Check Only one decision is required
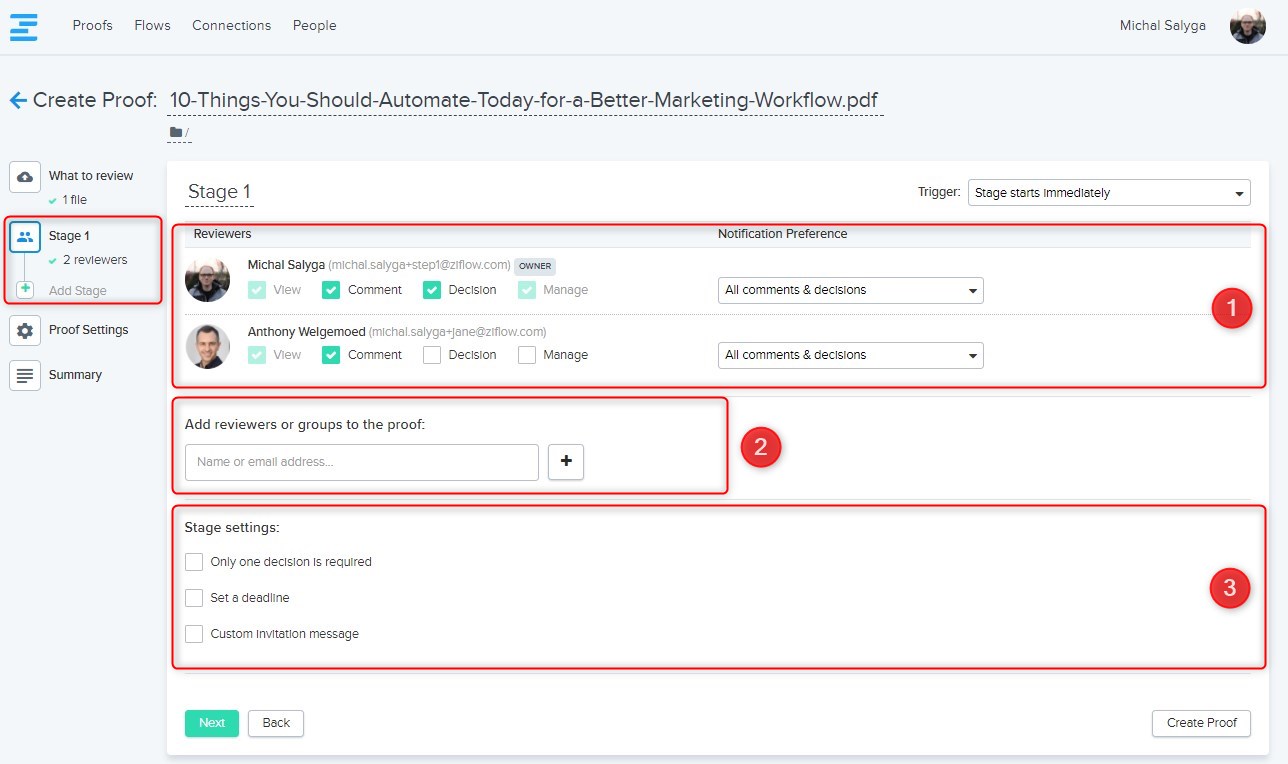The height and width of the screenshot is (764, 1288). click(194, 562)
